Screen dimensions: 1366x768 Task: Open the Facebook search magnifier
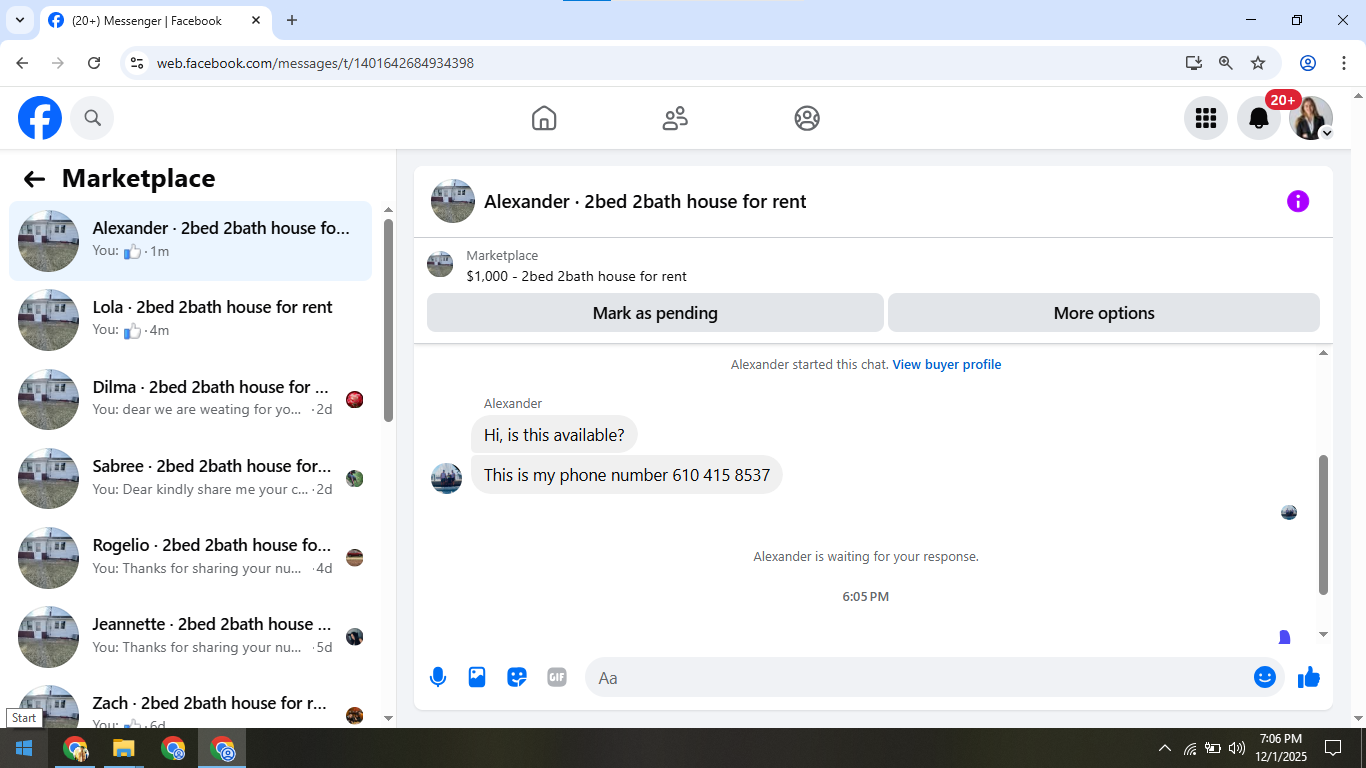tap(92, 118)
